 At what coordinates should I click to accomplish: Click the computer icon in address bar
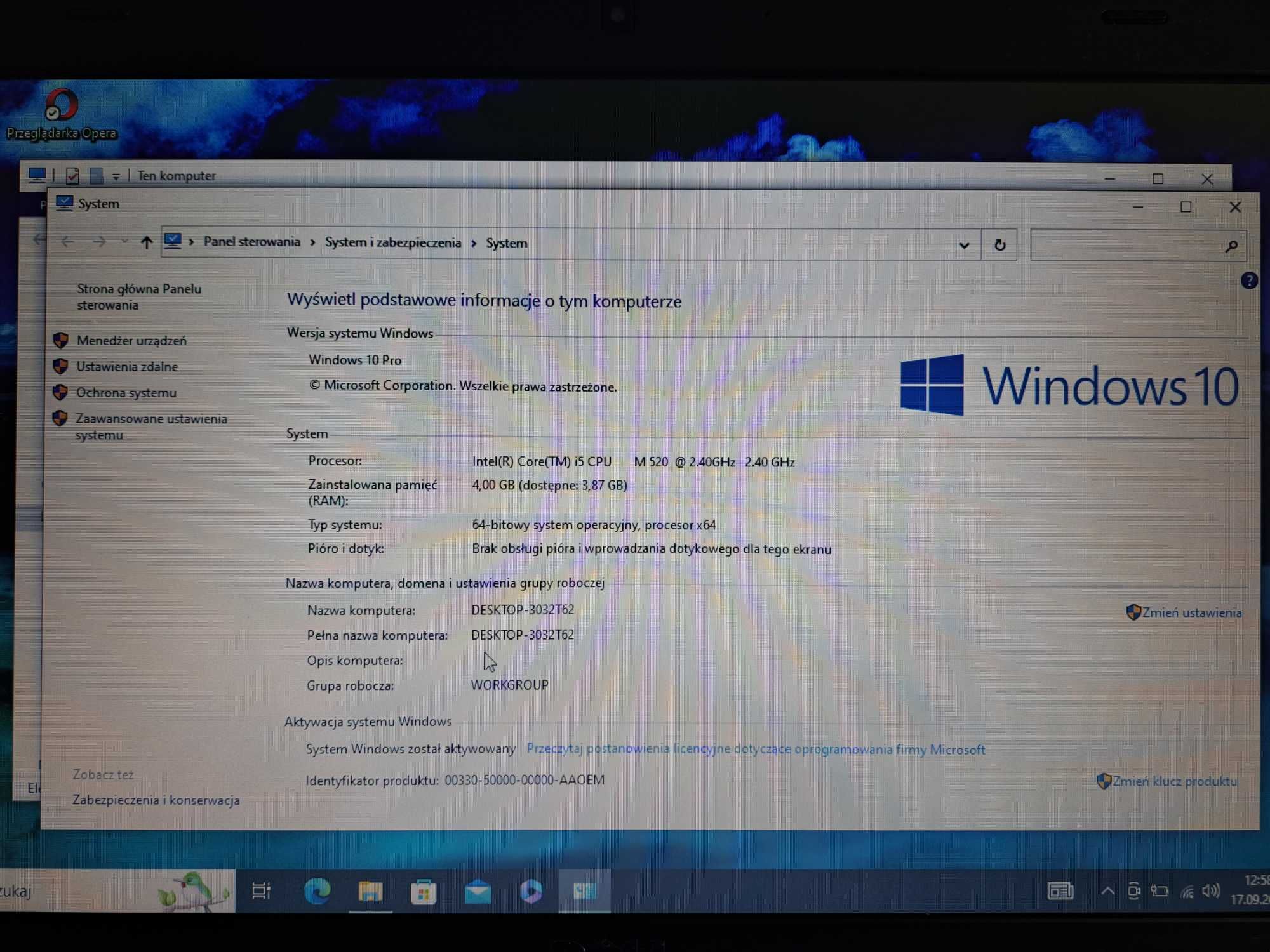173,241
